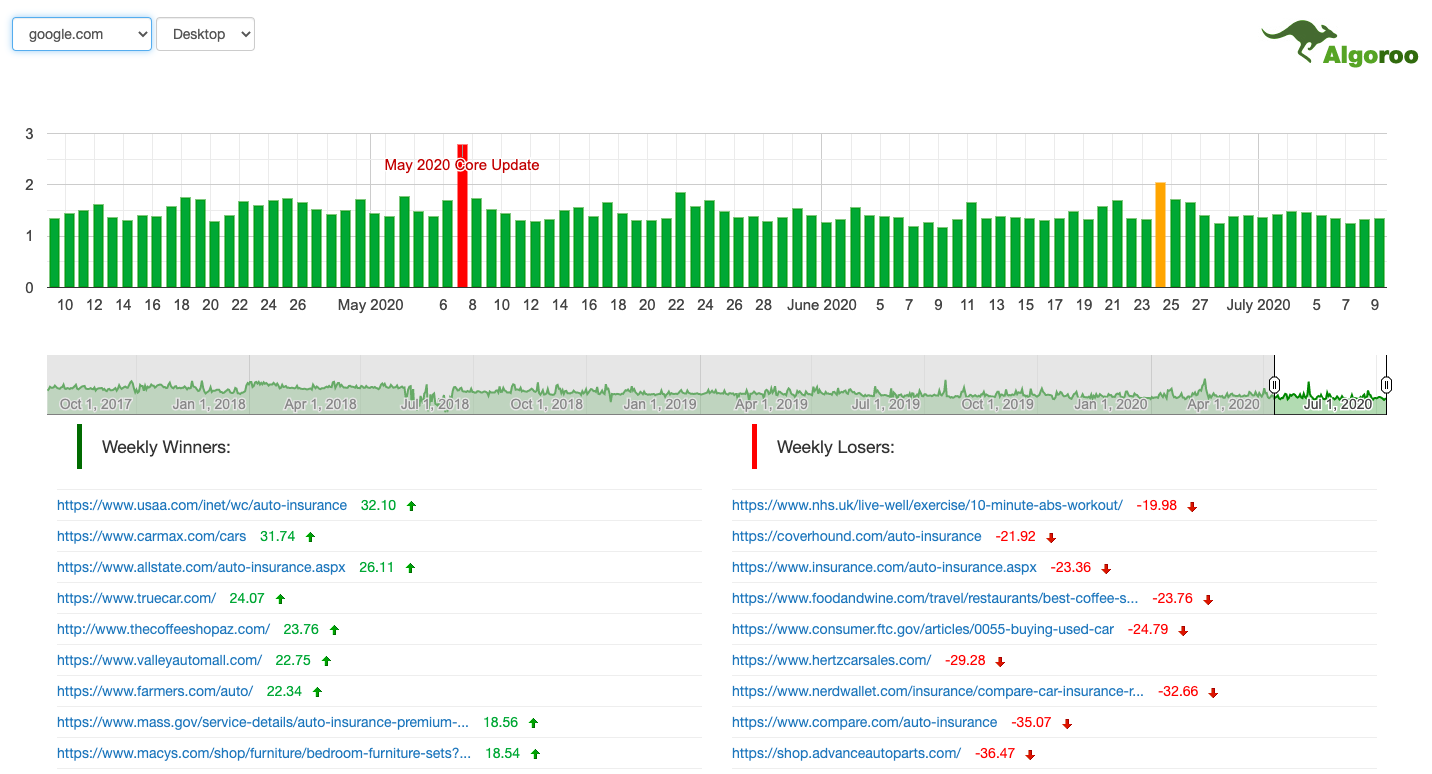Click the orange bar for June 24
1432x774 pixels.
coord(1160,234)
